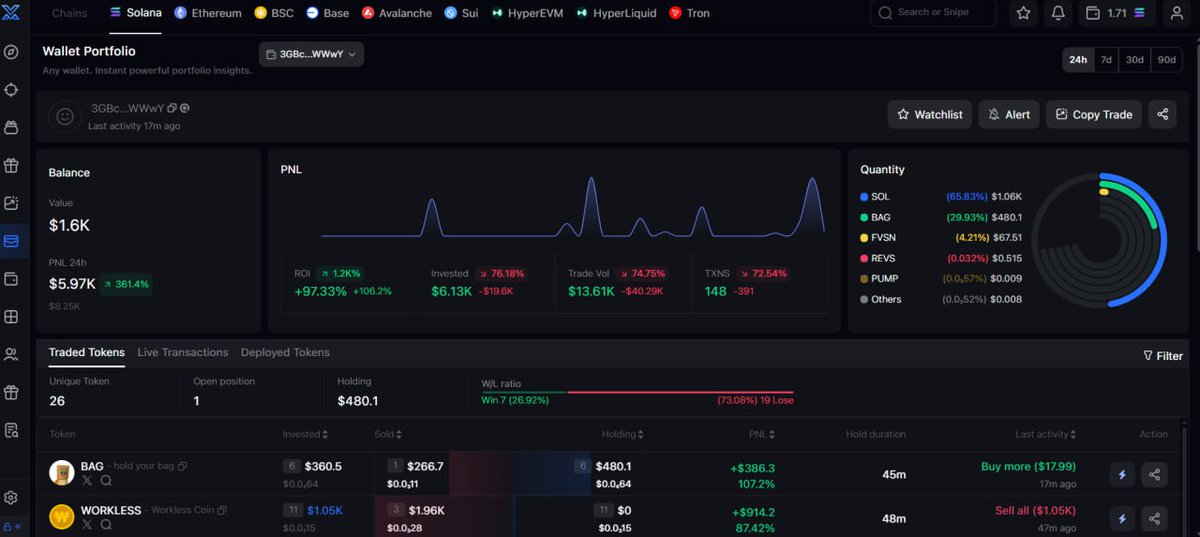The image size is (1200, 537).
Task: Click the X logo at top-left
Action: [x=11, y=13]
